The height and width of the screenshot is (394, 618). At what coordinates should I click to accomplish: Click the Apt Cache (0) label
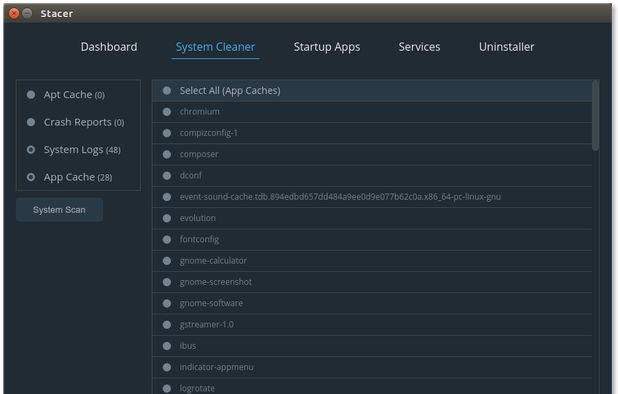[x=74, y=95]
